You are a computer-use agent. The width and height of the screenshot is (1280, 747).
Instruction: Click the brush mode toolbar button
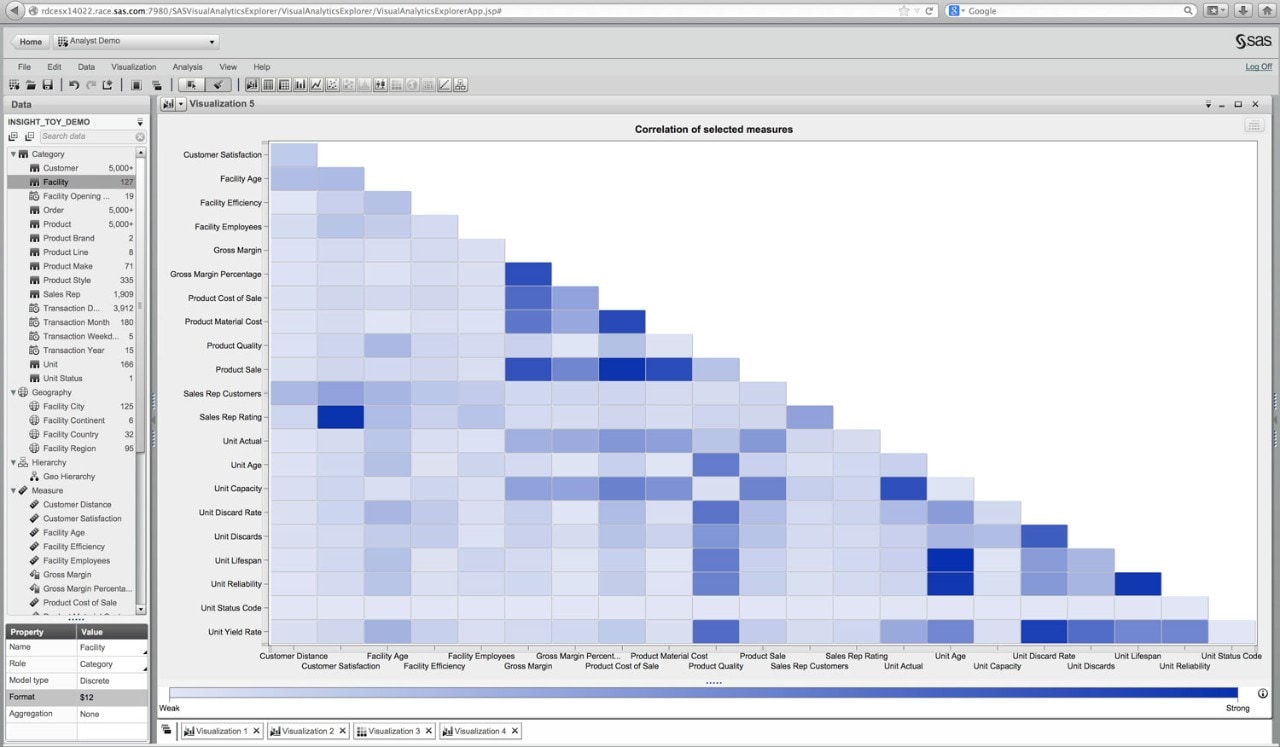point(218,85)
